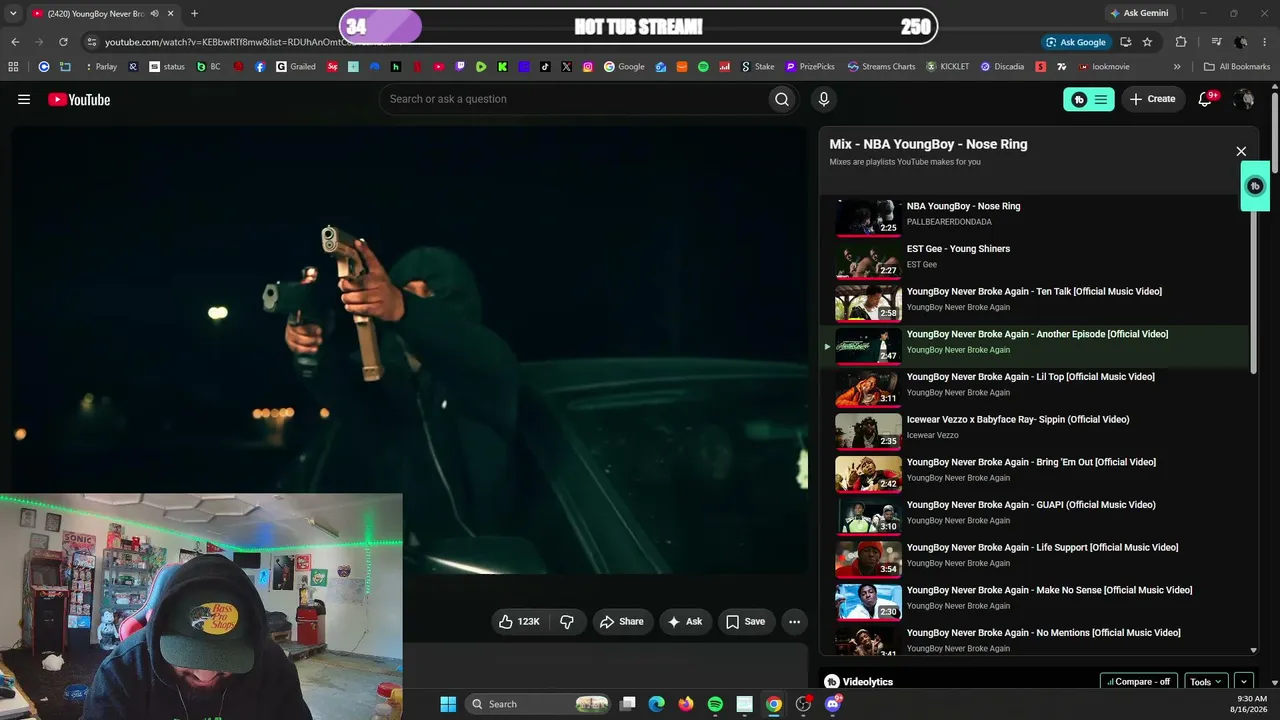Open the Grailed bookmark
Screen dimensions: 1280x720
[x=296, y=67]
